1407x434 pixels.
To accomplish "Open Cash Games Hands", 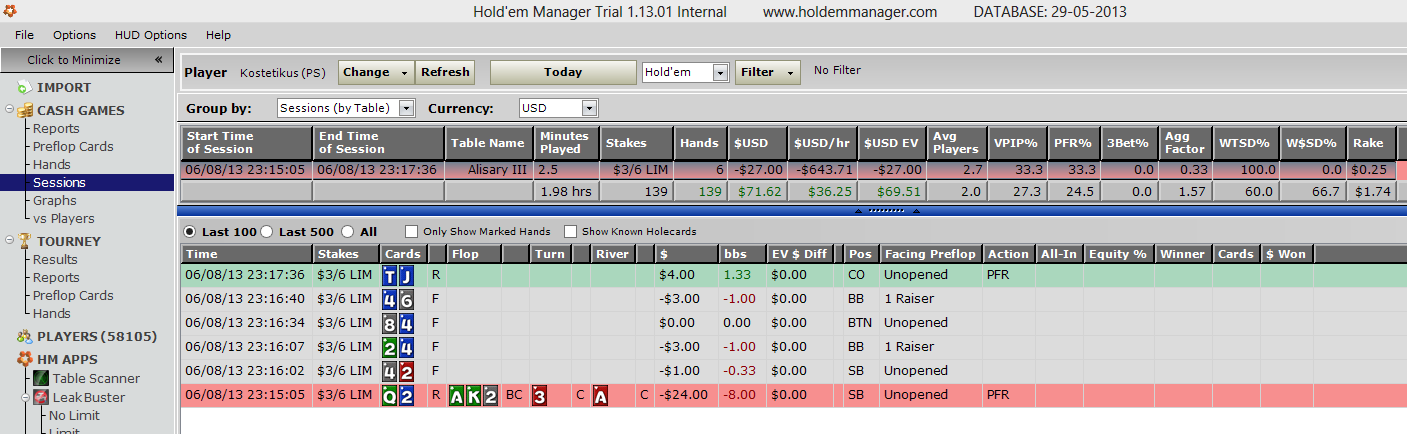I will pos(52,165).
